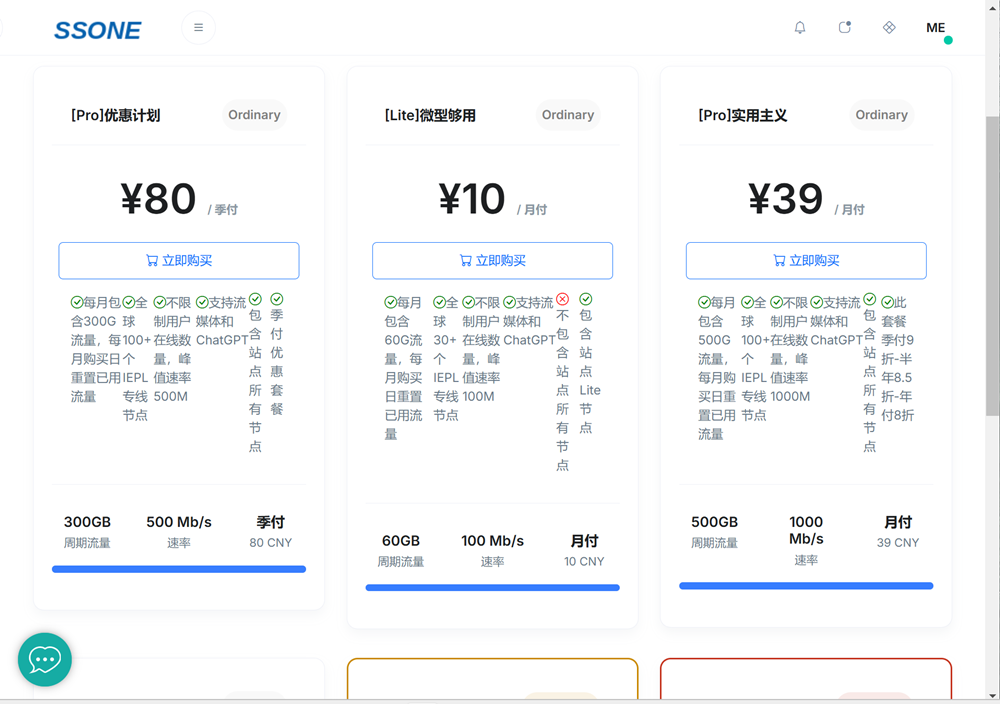The height and width of the screenshot is (704, 1000).
Task: Click the Ordinary badge on [Pro]实用主义
Action: point(881,115)
